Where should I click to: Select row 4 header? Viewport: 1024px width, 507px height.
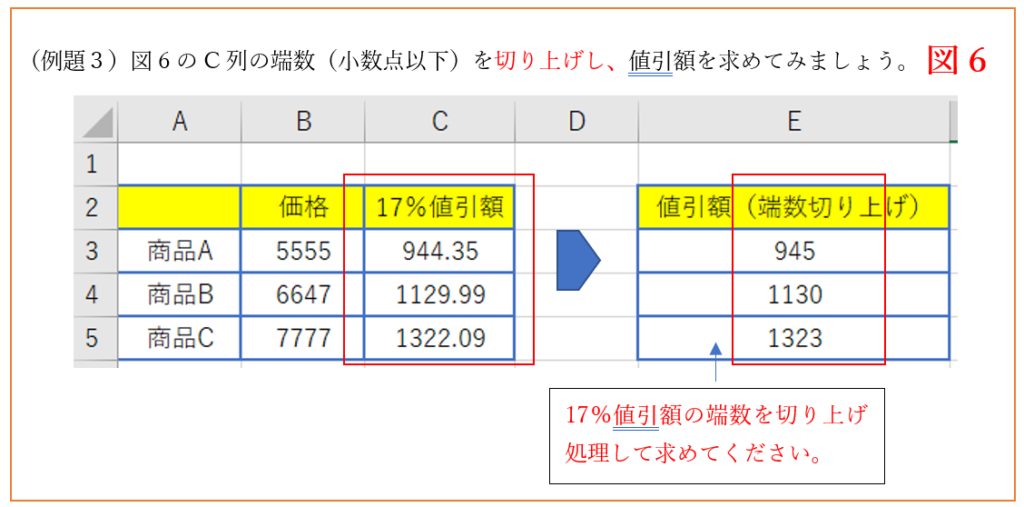pos(94,295)
